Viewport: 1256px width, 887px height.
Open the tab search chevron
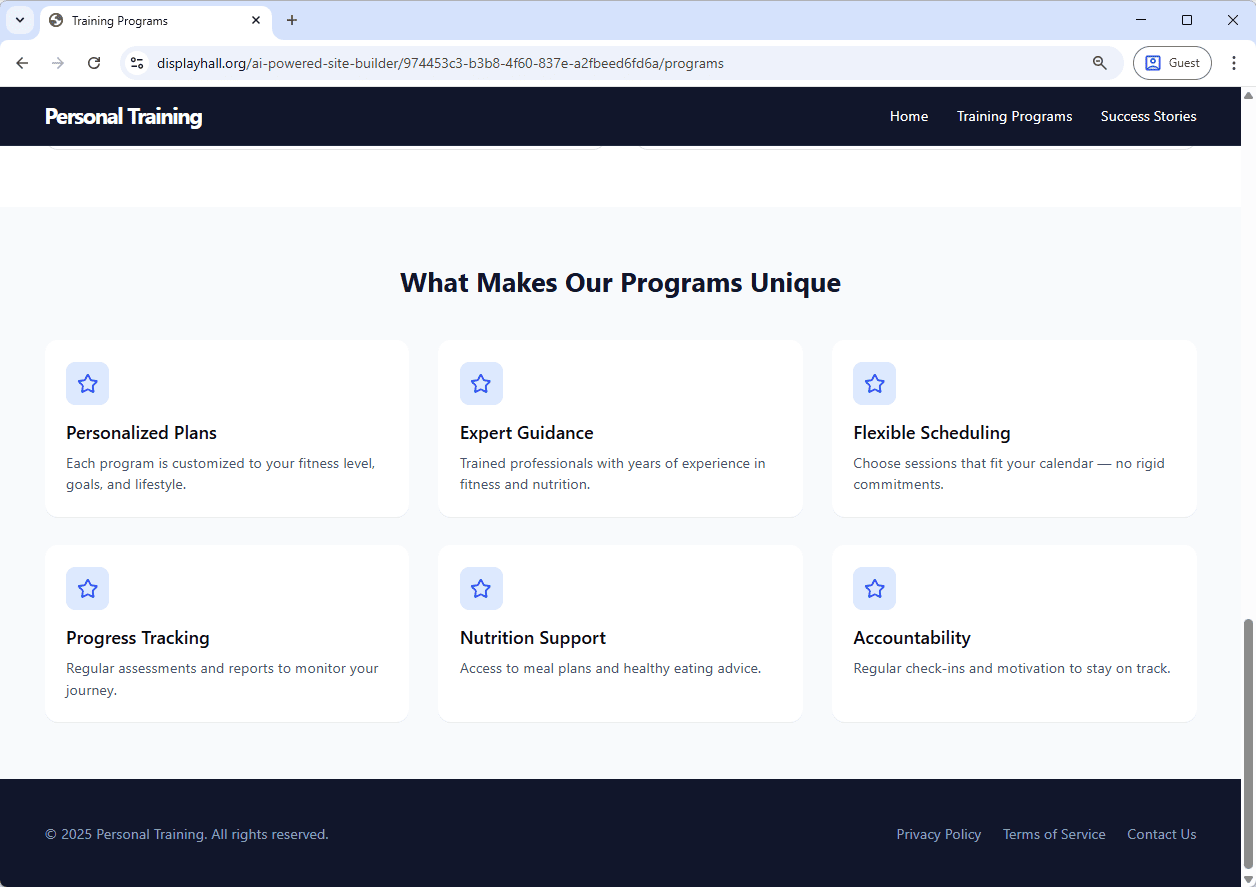(x=20, y=20)
